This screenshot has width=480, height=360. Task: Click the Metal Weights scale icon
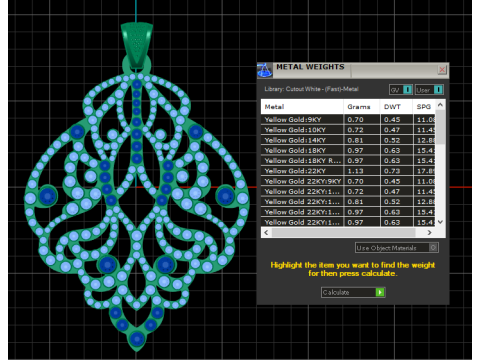coord(265,70)
